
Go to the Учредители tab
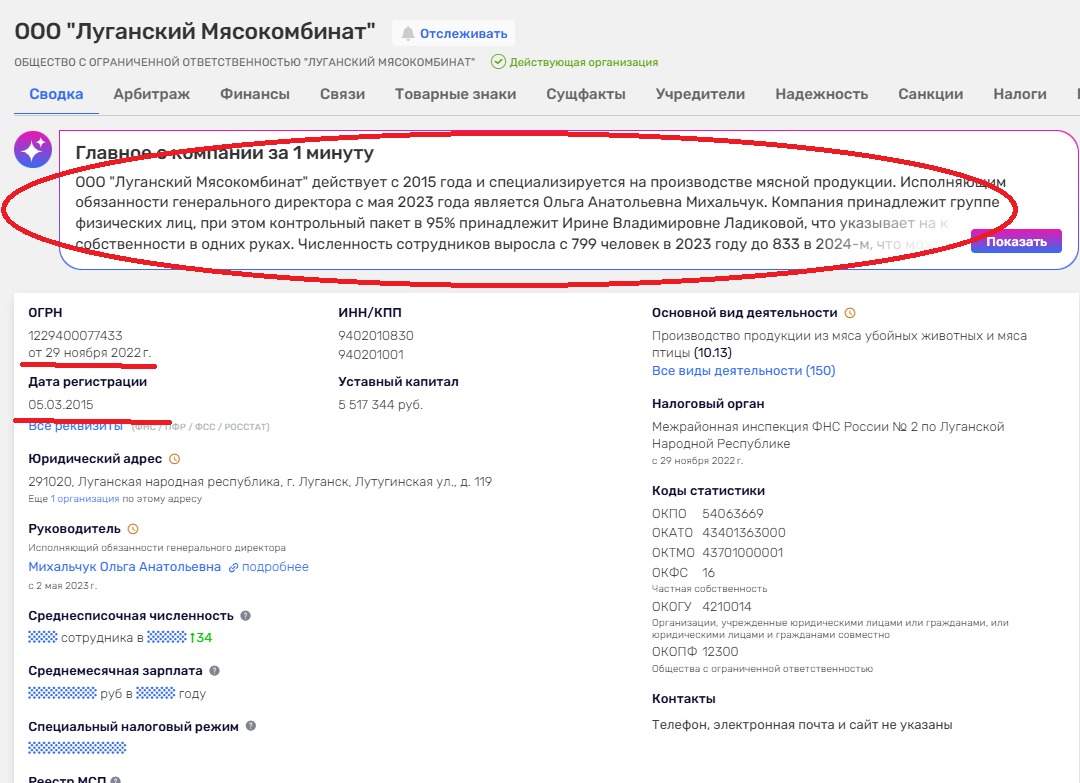pos(700,94)
